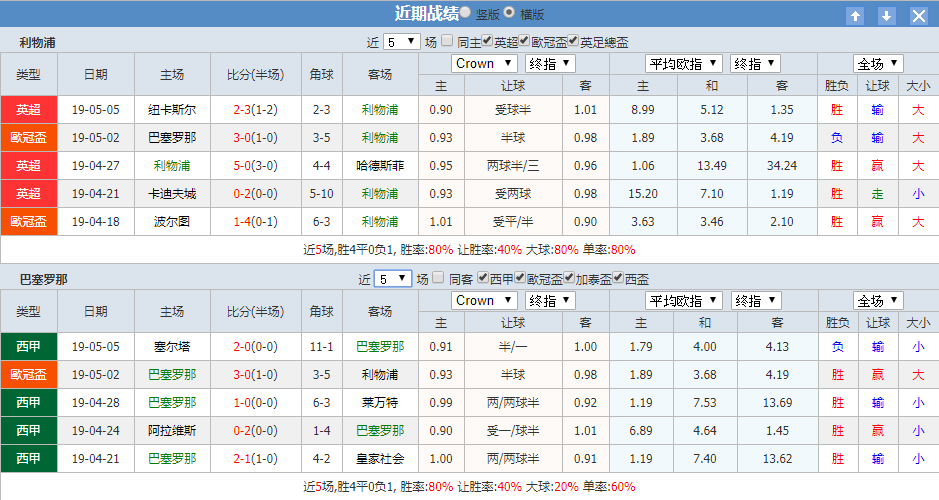Viewport: 939px width, 500px height.
Task: Open match count dropdown in Liverpool section
Action: point(401,42)
